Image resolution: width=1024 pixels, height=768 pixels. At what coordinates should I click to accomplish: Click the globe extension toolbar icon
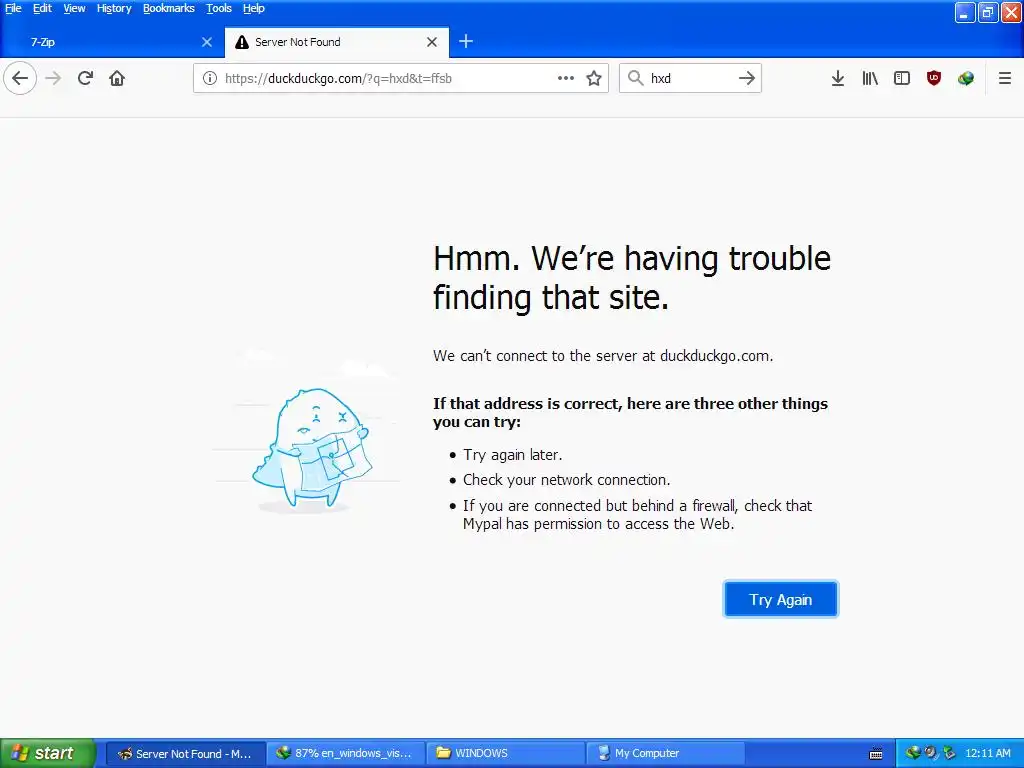pos(966,78)
